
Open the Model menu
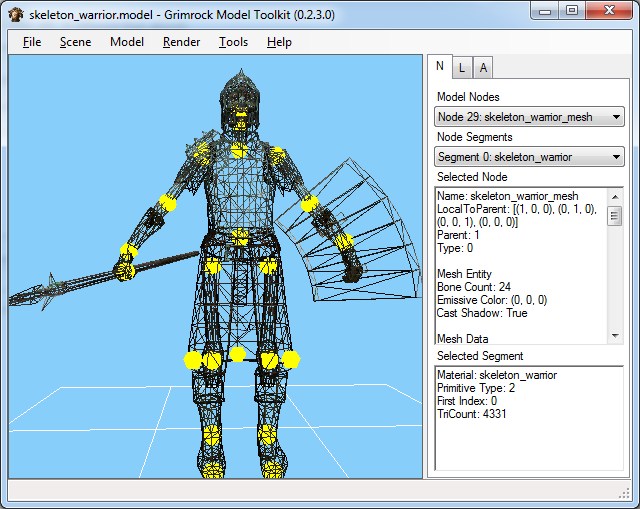tap(127, 42)
